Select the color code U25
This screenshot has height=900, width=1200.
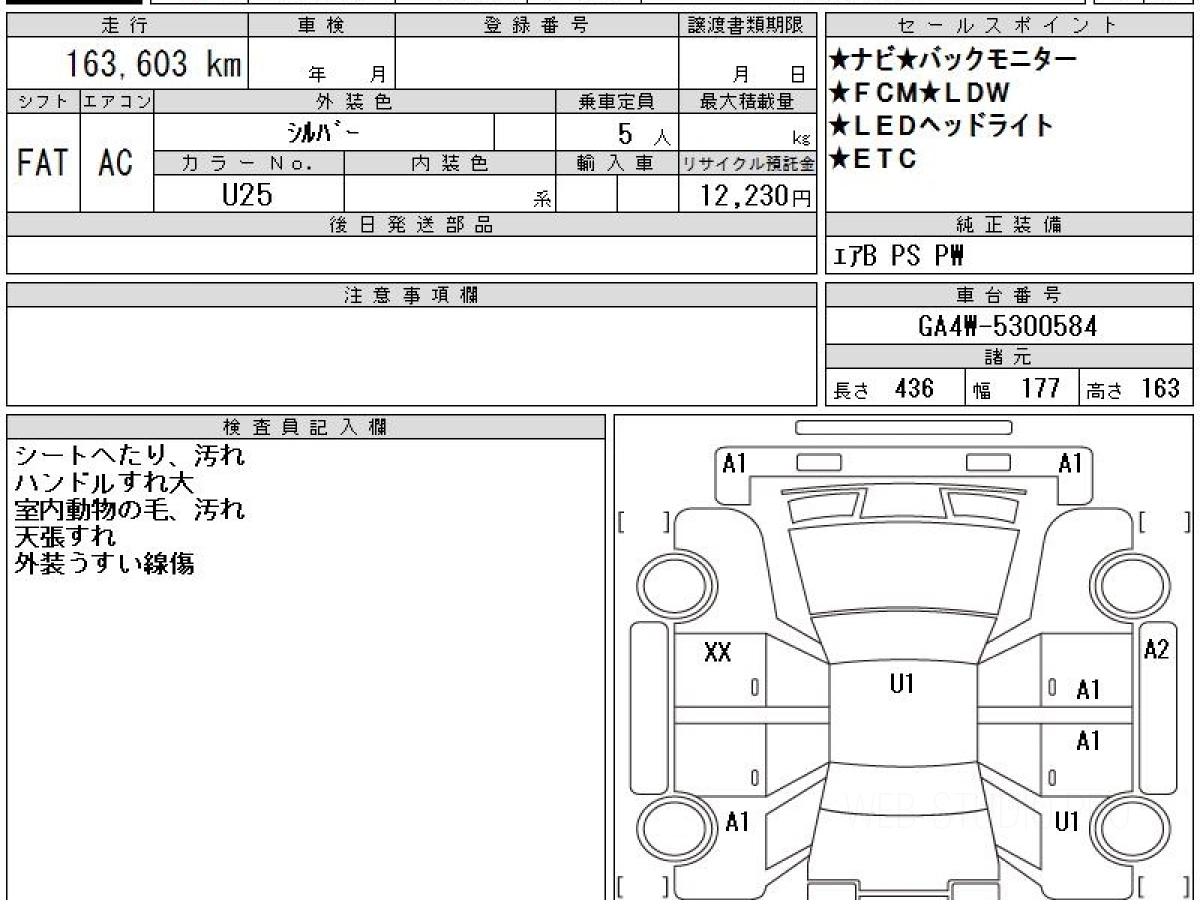[x=246, y=195]
